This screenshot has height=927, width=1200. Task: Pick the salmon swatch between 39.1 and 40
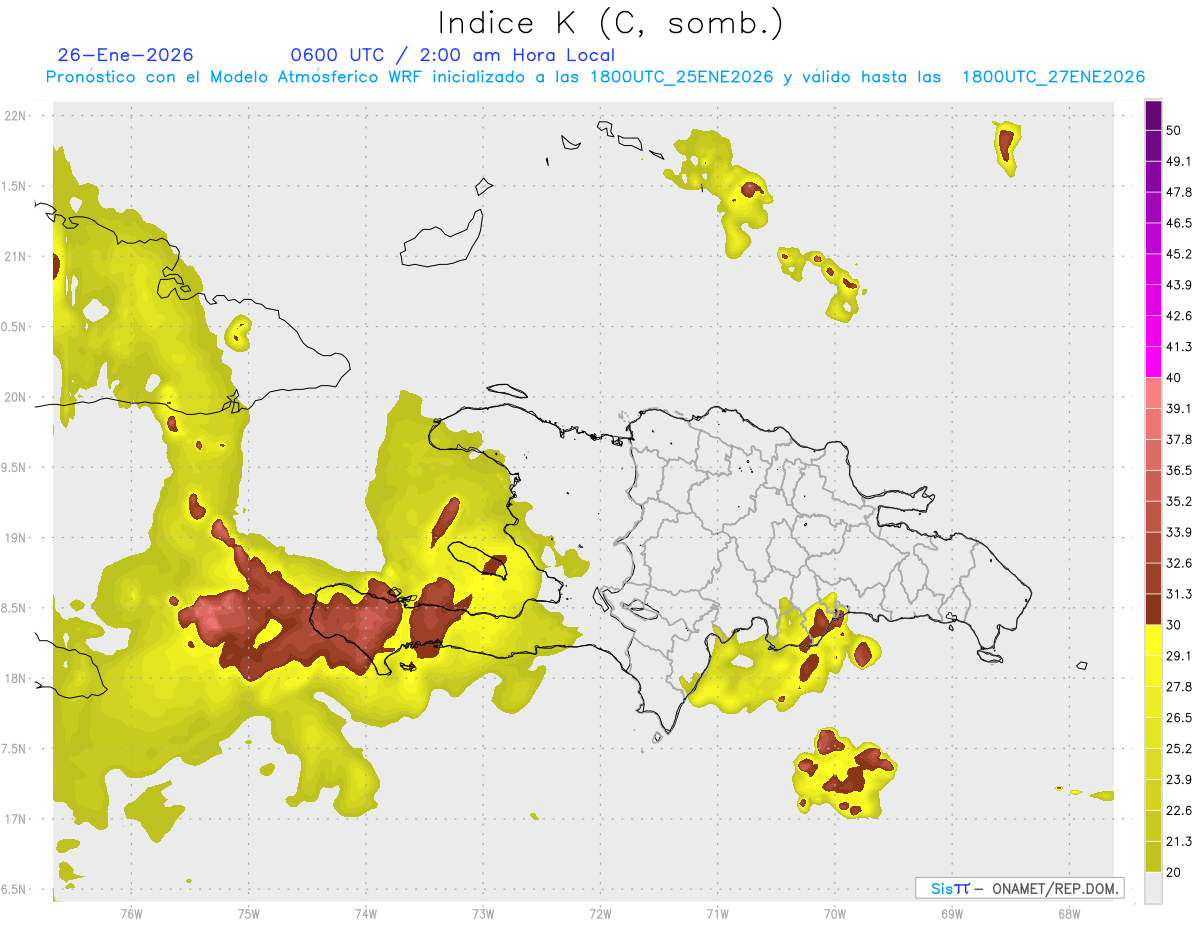tap(1154, 393)
